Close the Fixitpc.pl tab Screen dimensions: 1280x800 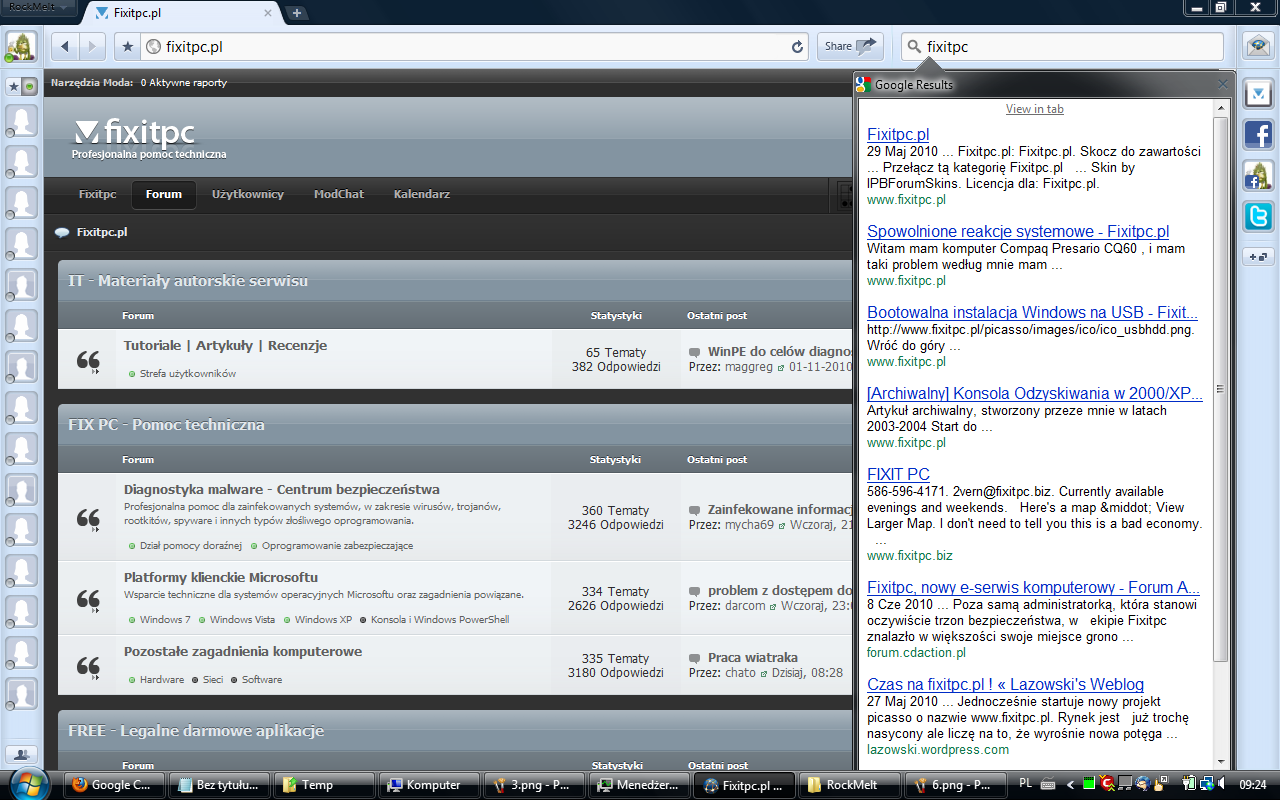coord(268,13)
